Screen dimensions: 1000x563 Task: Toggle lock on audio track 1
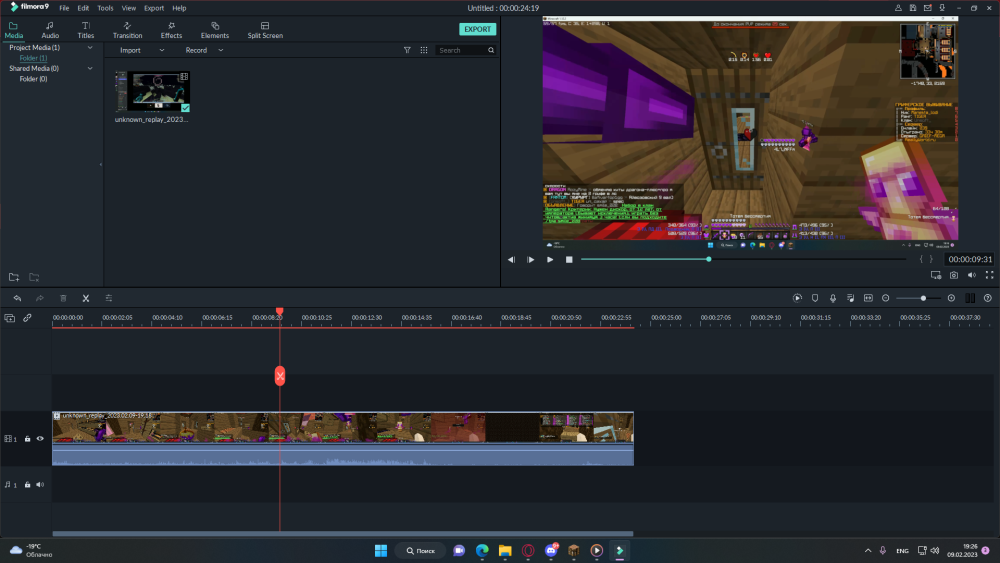[x=27, y=485]
